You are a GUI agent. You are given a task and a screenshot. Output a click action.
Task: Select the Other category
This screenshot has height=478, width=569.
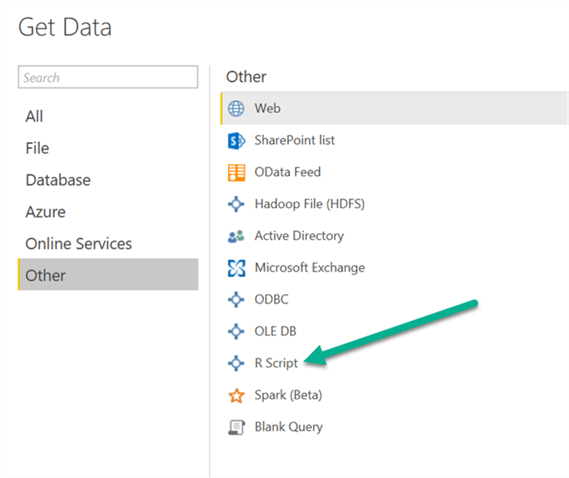point(108,274)
